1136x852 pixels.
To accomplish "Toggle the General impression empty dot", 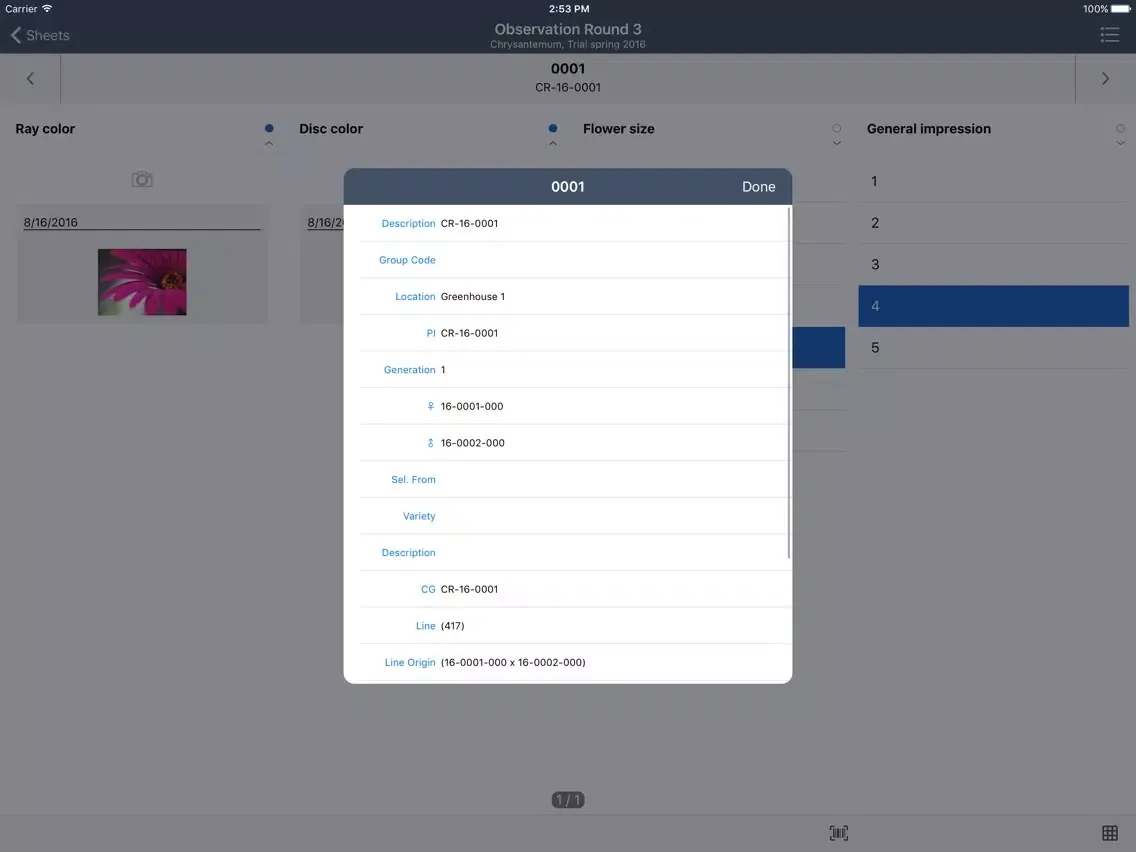I will click(1121, 128).
